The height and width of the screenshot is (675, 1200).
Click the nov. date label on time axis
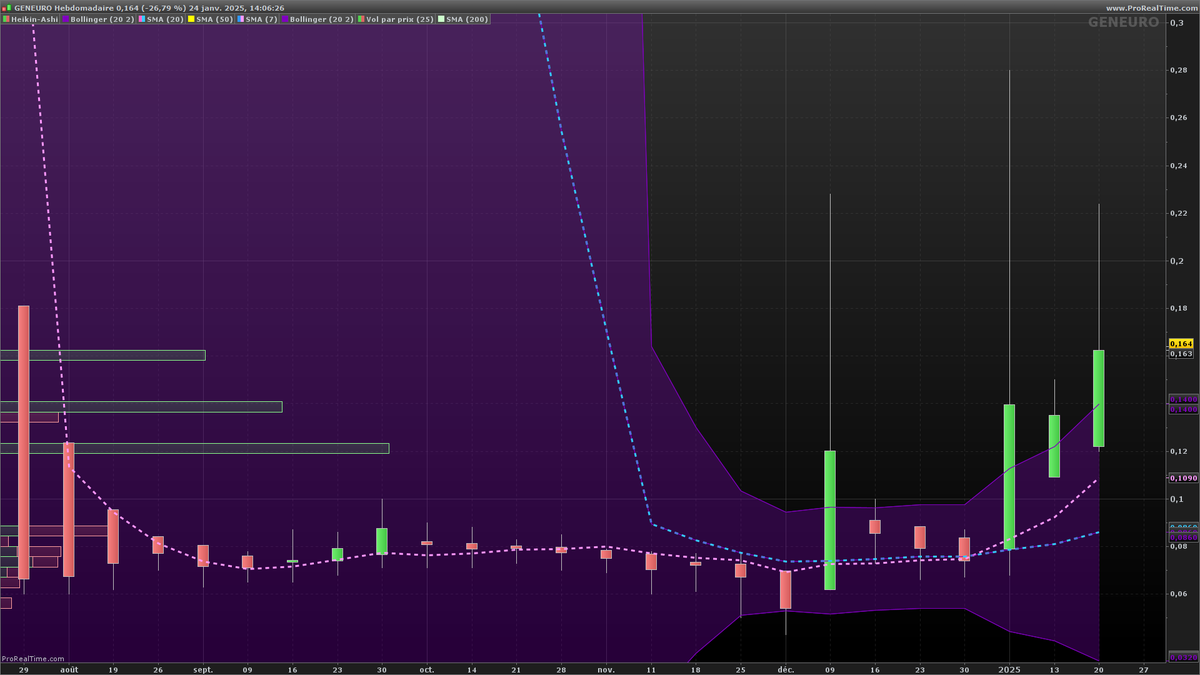point(606,669)
